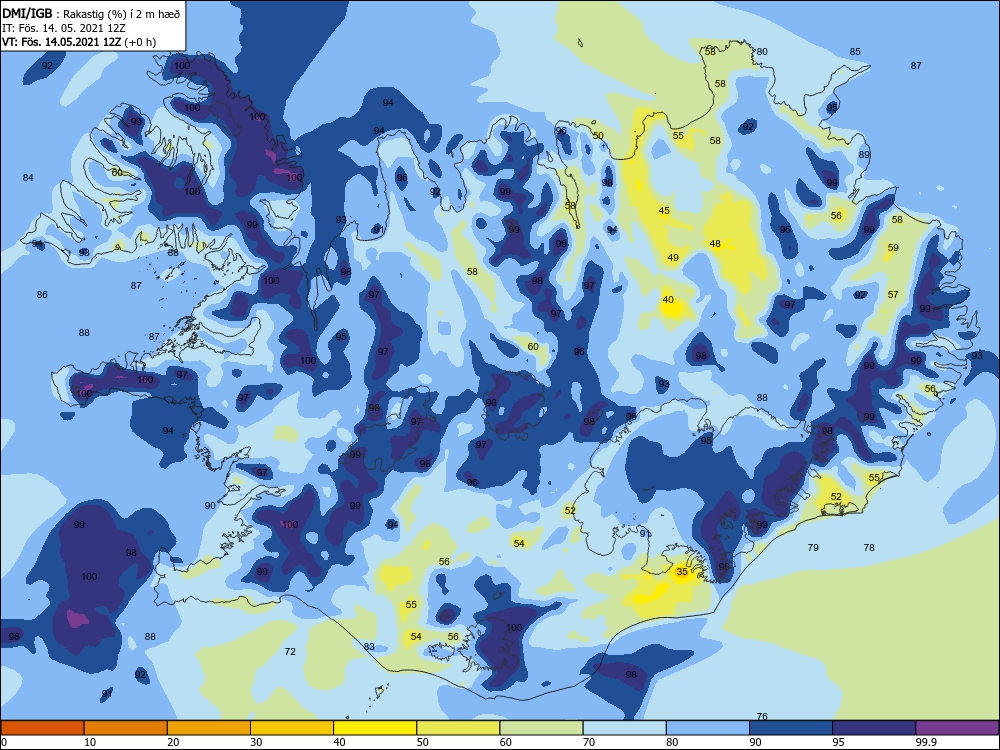Screen dimensions: 1000x750
Task: Click the 10–20 orange legend swatch
Action: point(126,728)
